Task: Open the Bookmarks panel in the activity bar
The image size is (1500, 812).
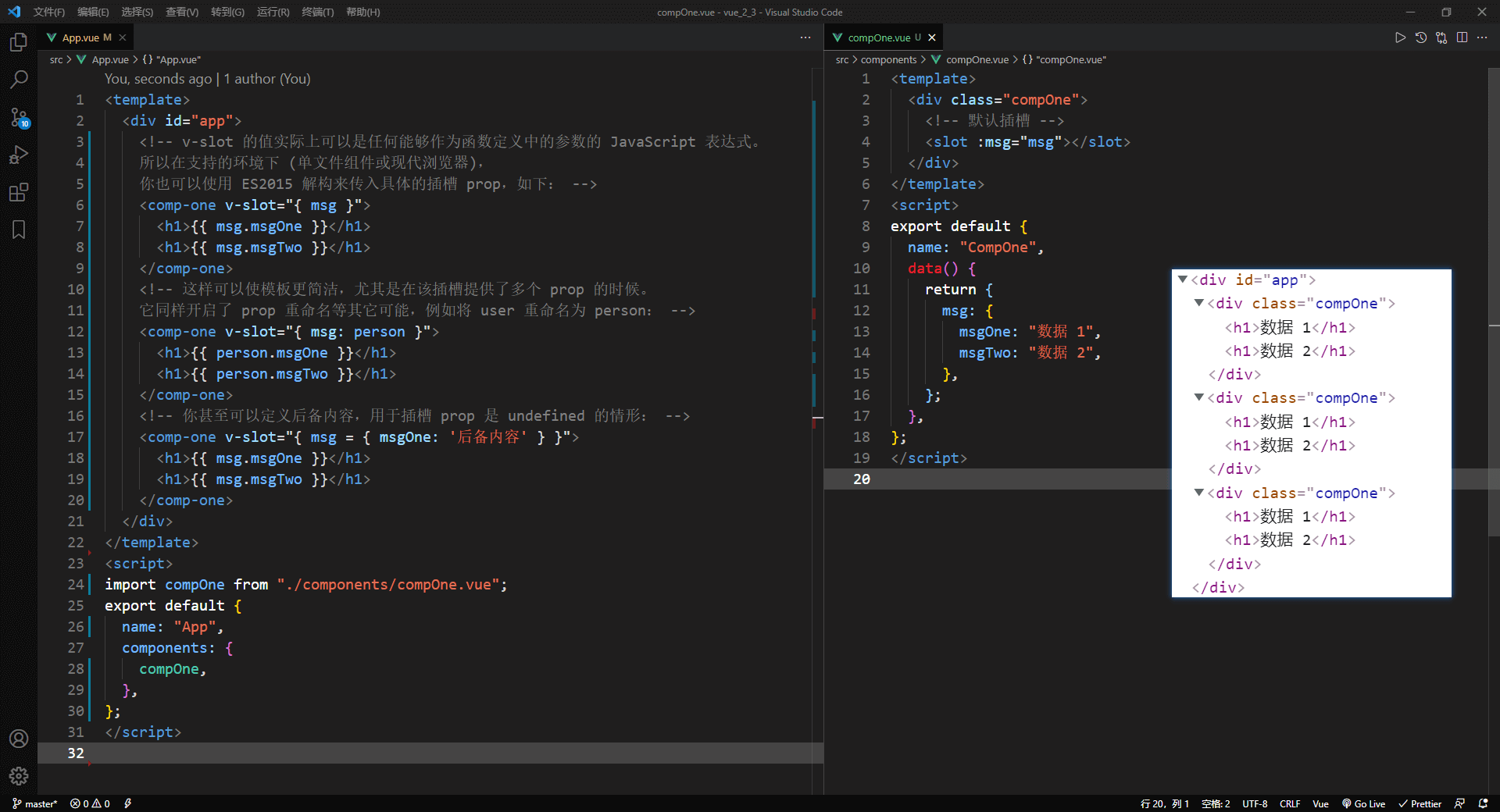Action: coord(19,230)
